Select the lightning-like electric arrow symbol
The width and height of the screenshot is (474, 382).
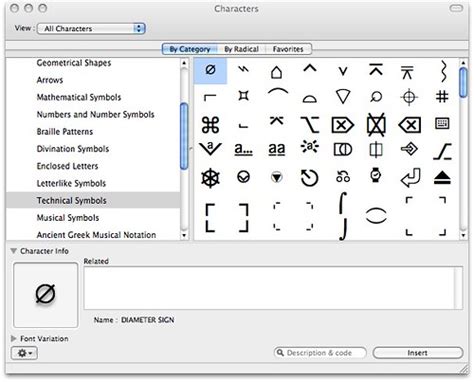pos(243,69)
